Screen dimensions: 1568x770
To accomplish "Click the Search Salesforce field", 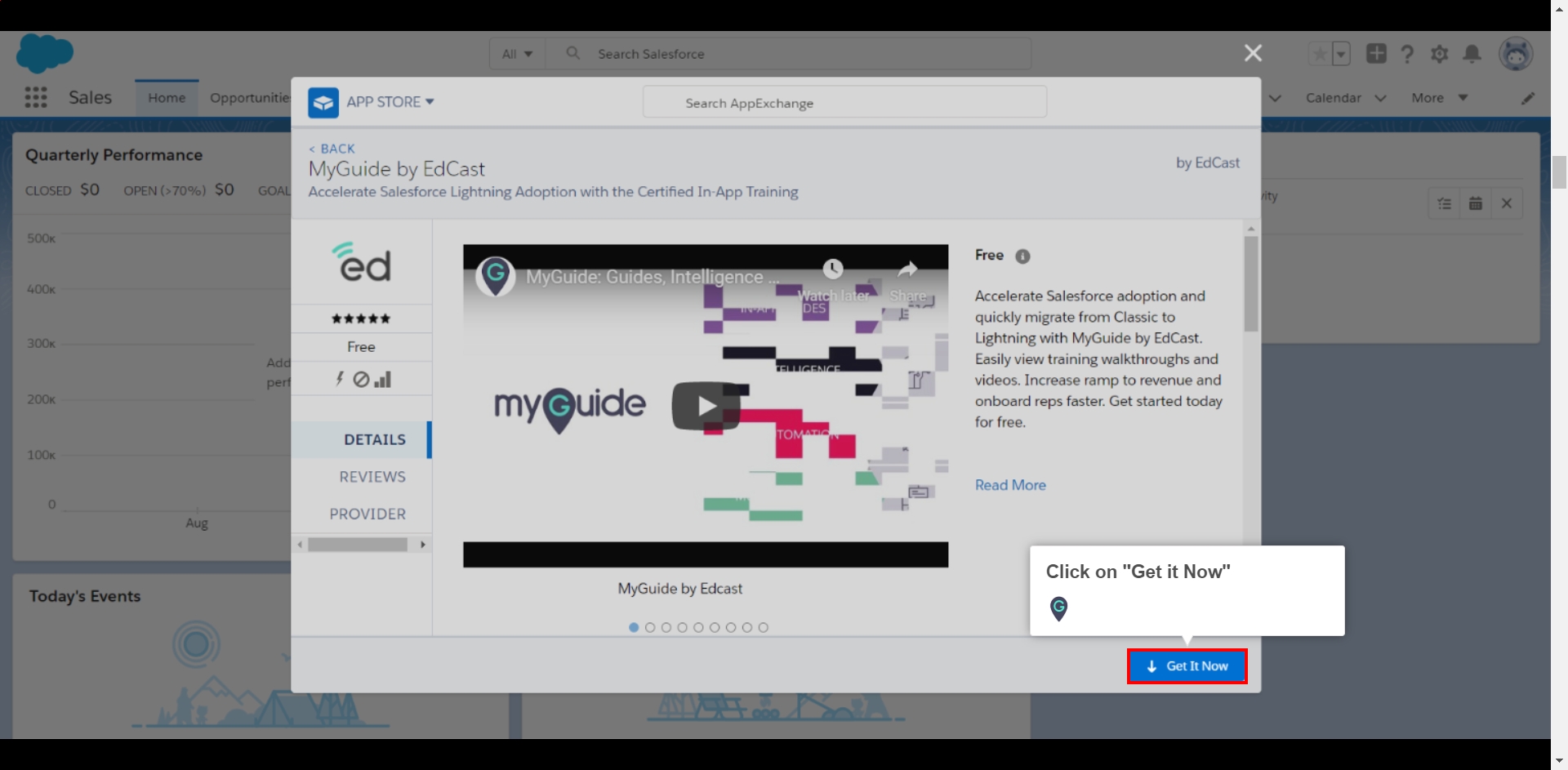I will pyautogui.click(x=788, y=54).
